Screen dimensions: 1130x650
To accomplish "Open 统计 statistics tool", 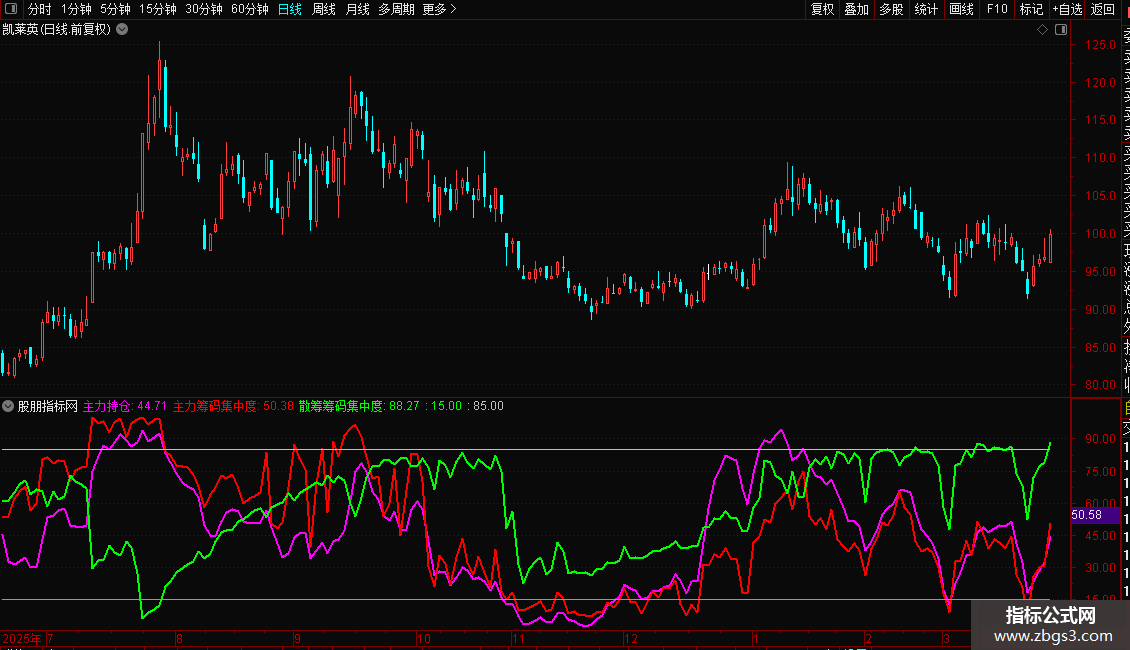I will [927, 9].
